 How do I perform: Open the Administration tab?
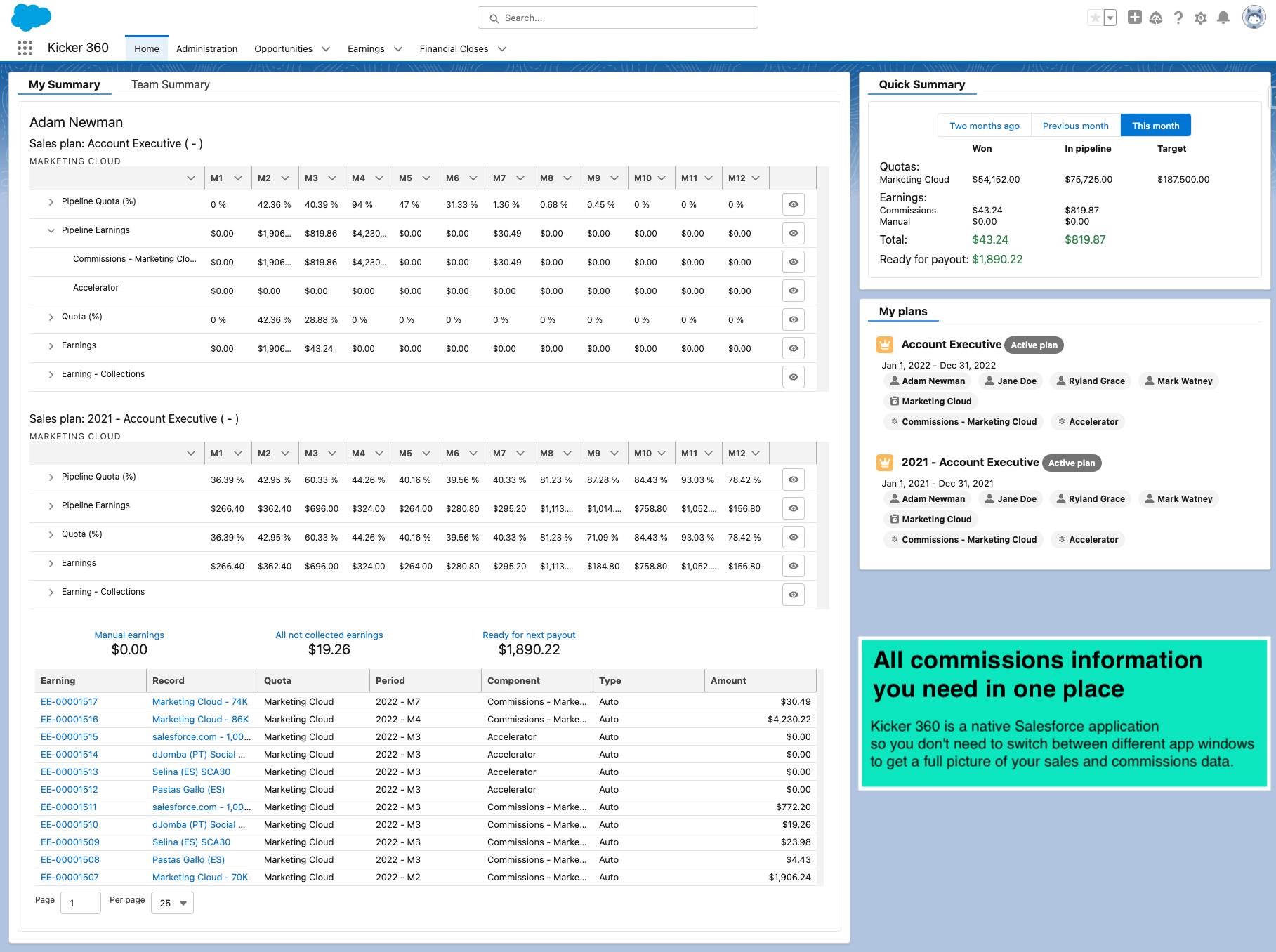[206, 49]
